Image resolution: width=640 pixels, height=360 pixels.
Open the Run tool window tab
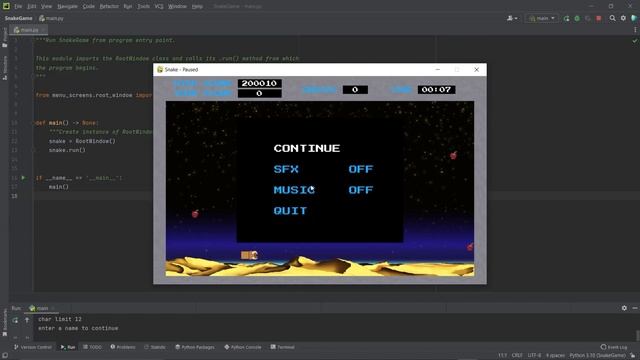pos(68,347)
